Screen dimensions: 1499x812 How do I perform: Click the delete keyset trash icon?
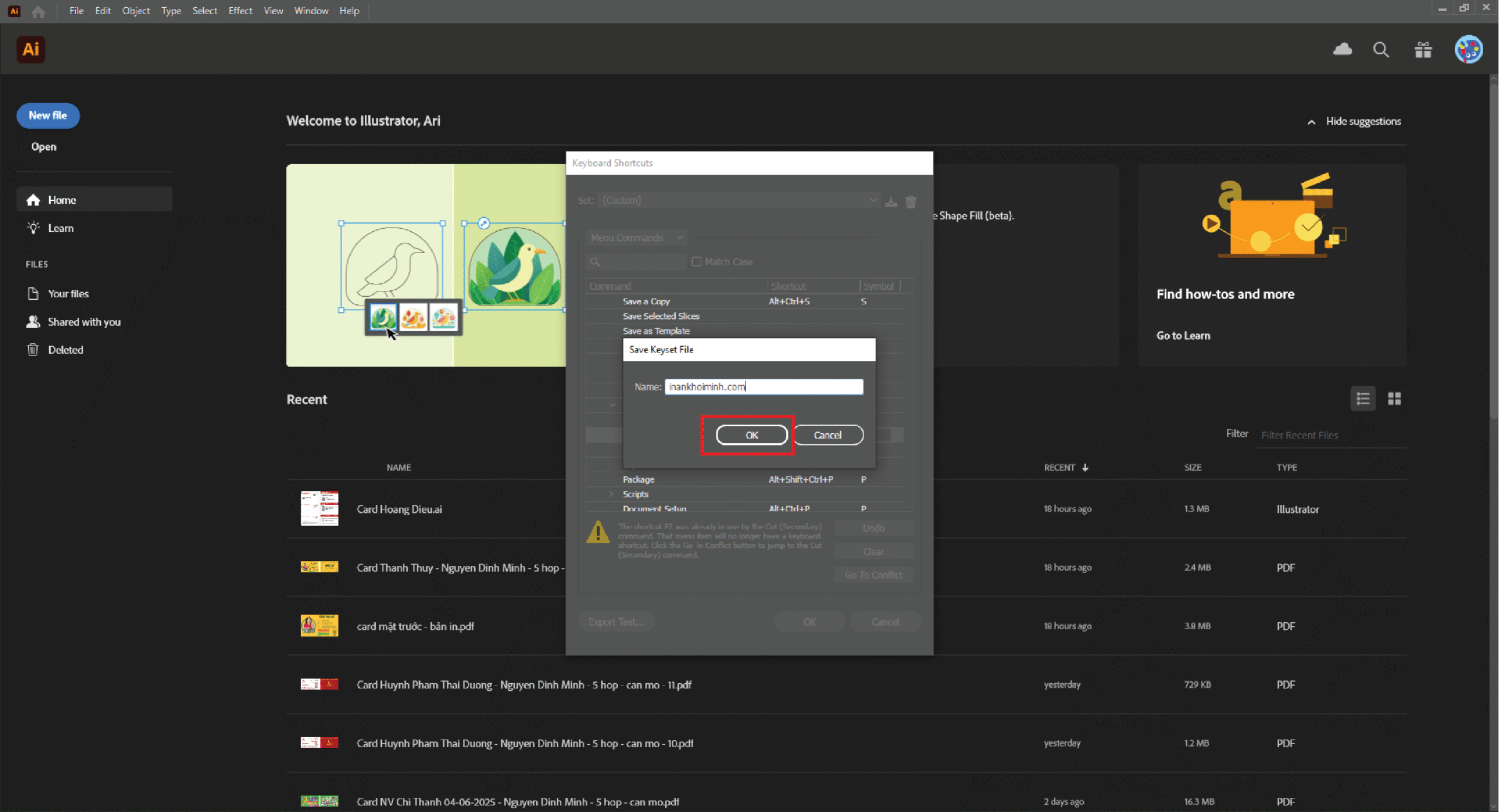tap(911, 202)
